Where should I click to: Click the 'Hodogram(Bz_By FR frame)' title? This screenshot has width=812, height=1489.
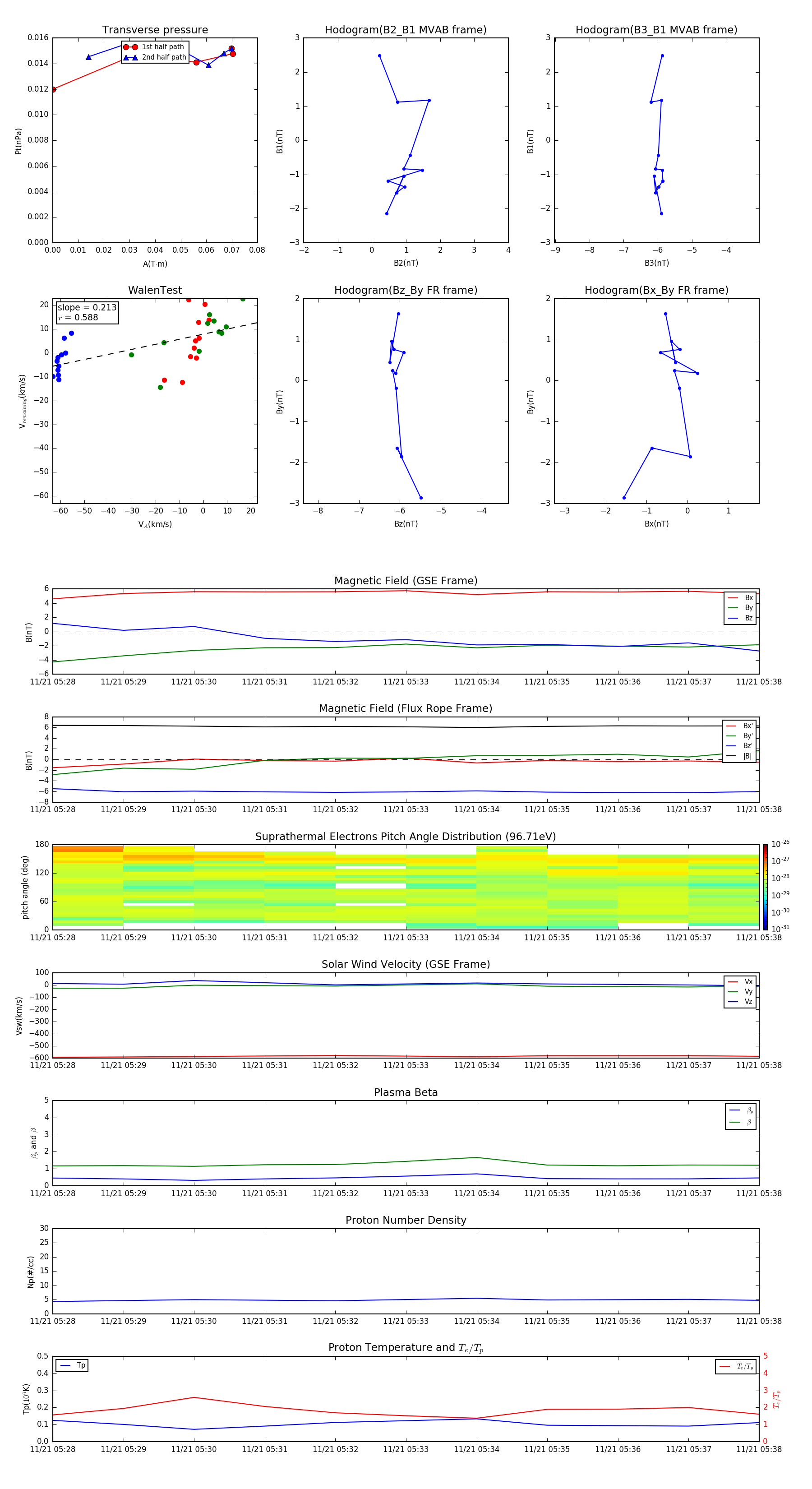pyautogui.click(x=406, y=290)
